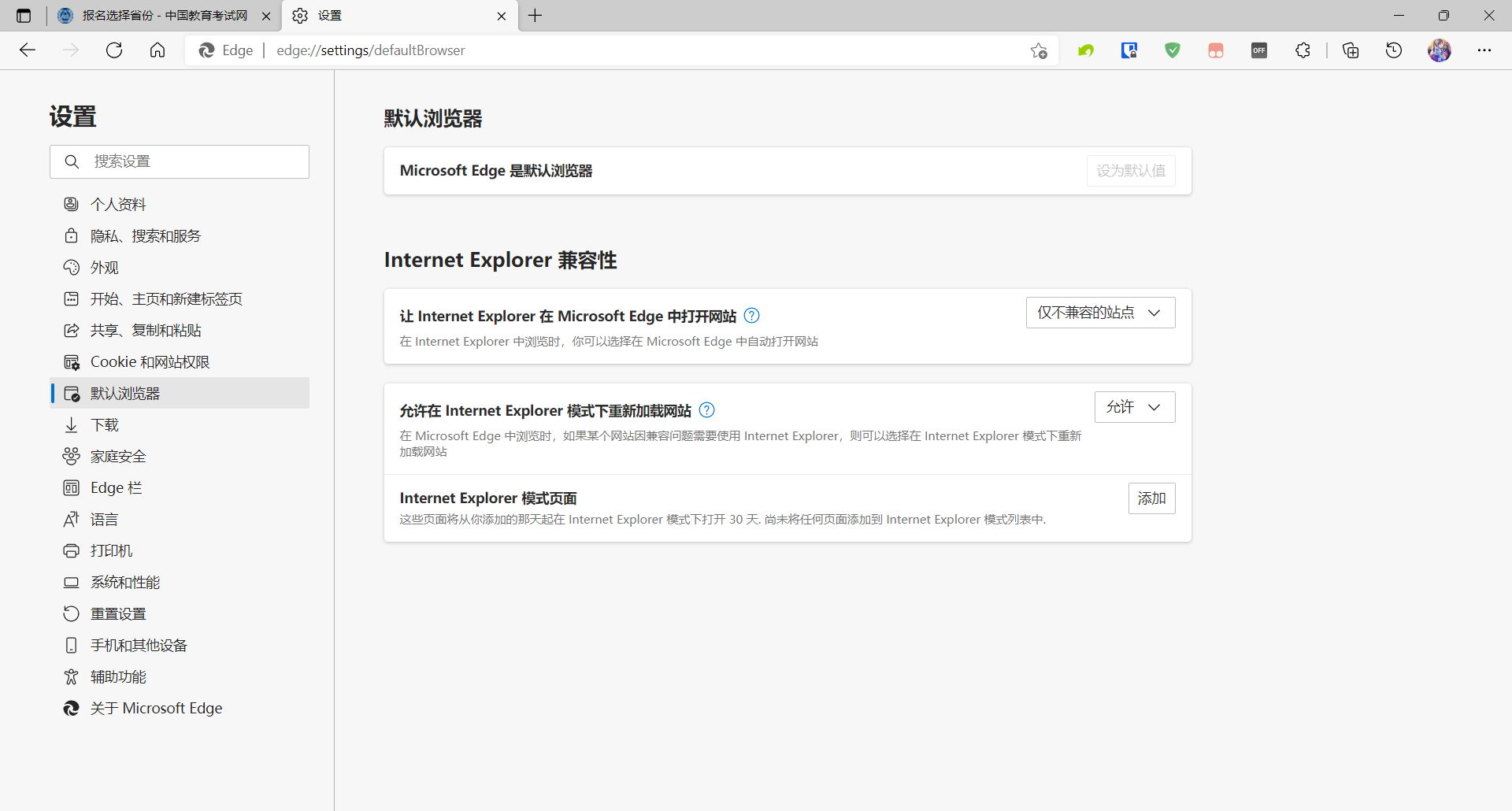
Task: Click the green shield extension icon
Action: click(x=1173, y=50)
